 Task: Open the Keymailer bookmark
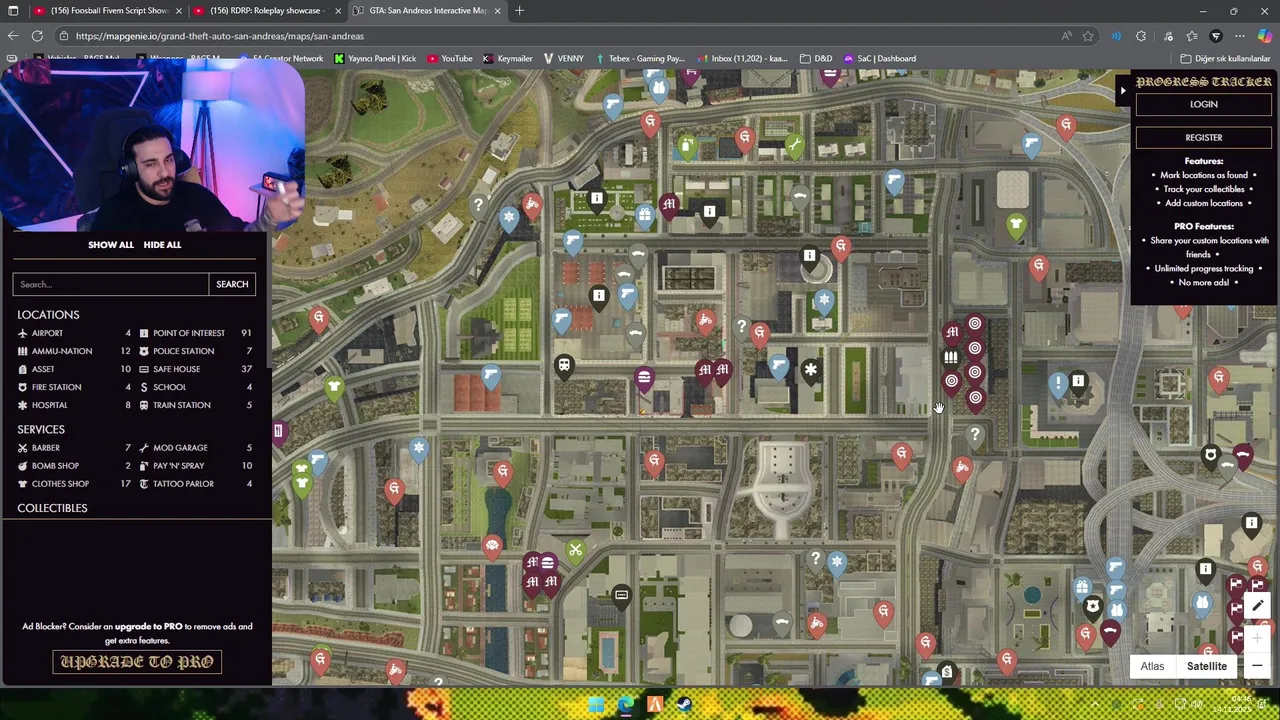pyautogui.click(x=508, y=58)
